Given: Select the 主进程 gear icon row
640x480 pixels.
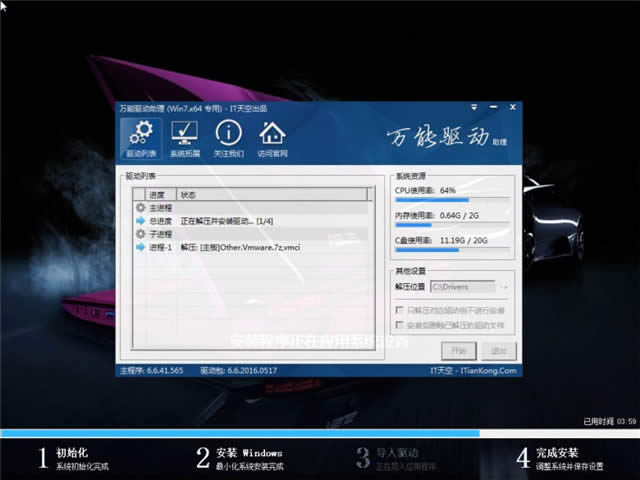Looking at the screenshot, I should 153,207.
